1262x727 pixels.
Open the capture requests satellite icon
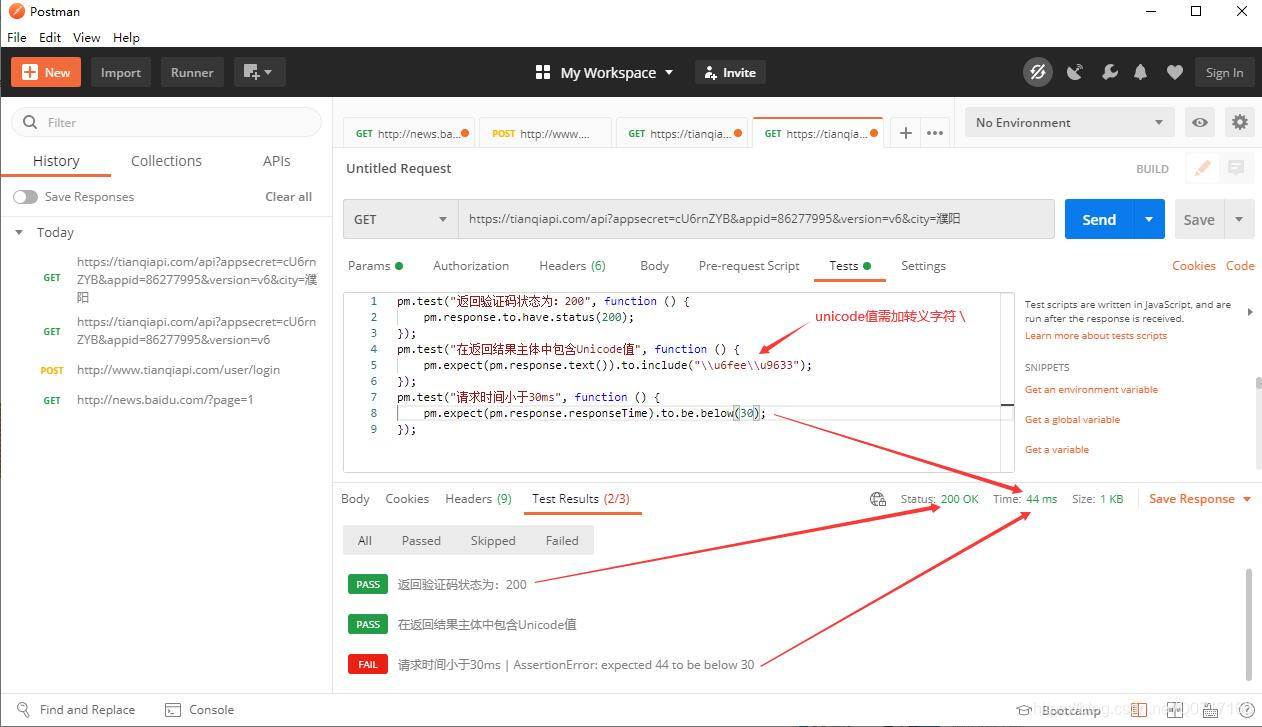(x=1075, y=72)
